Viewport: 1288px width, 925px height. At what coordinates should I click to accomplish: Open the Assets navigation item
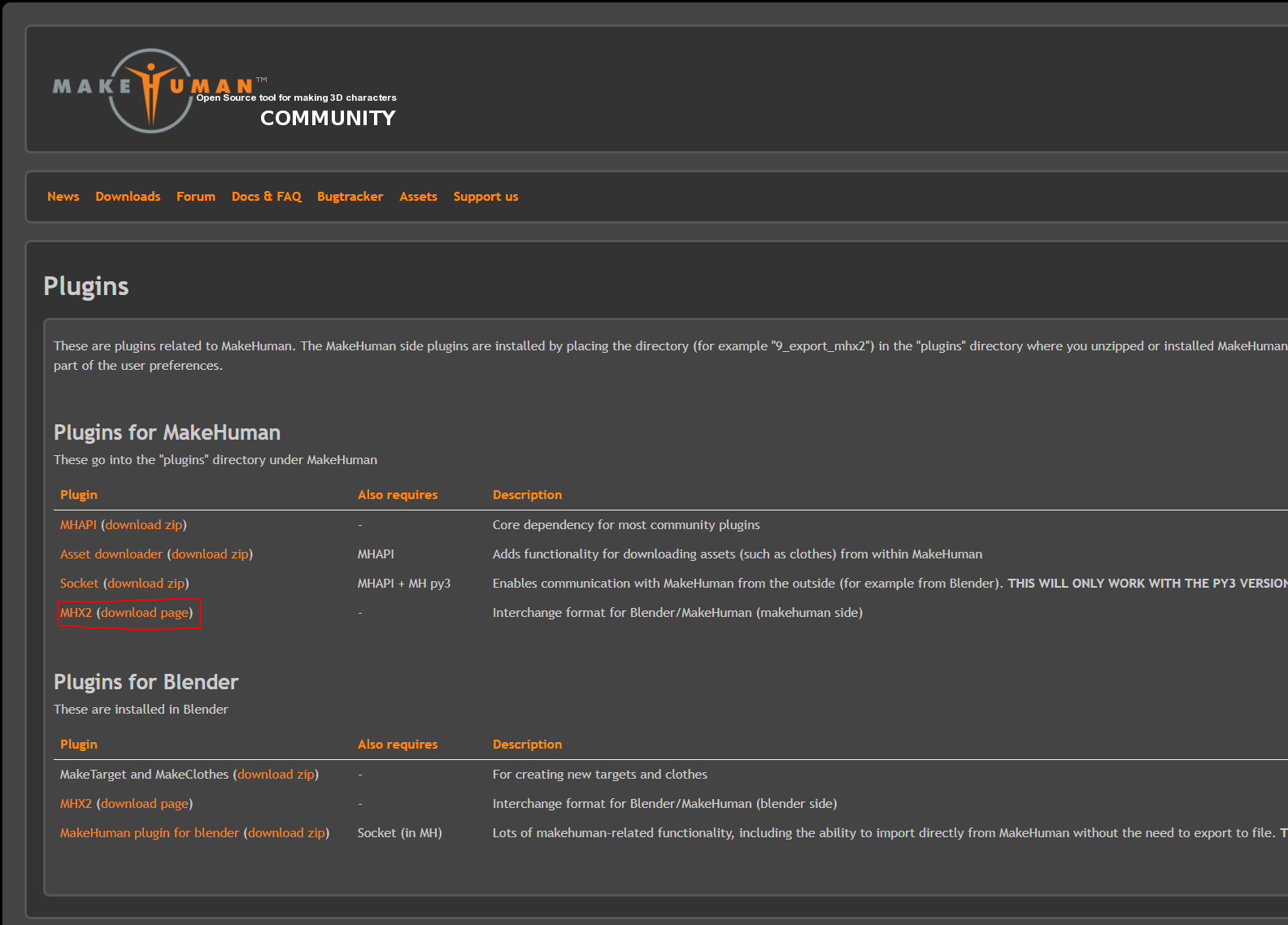tap(418, 197)
